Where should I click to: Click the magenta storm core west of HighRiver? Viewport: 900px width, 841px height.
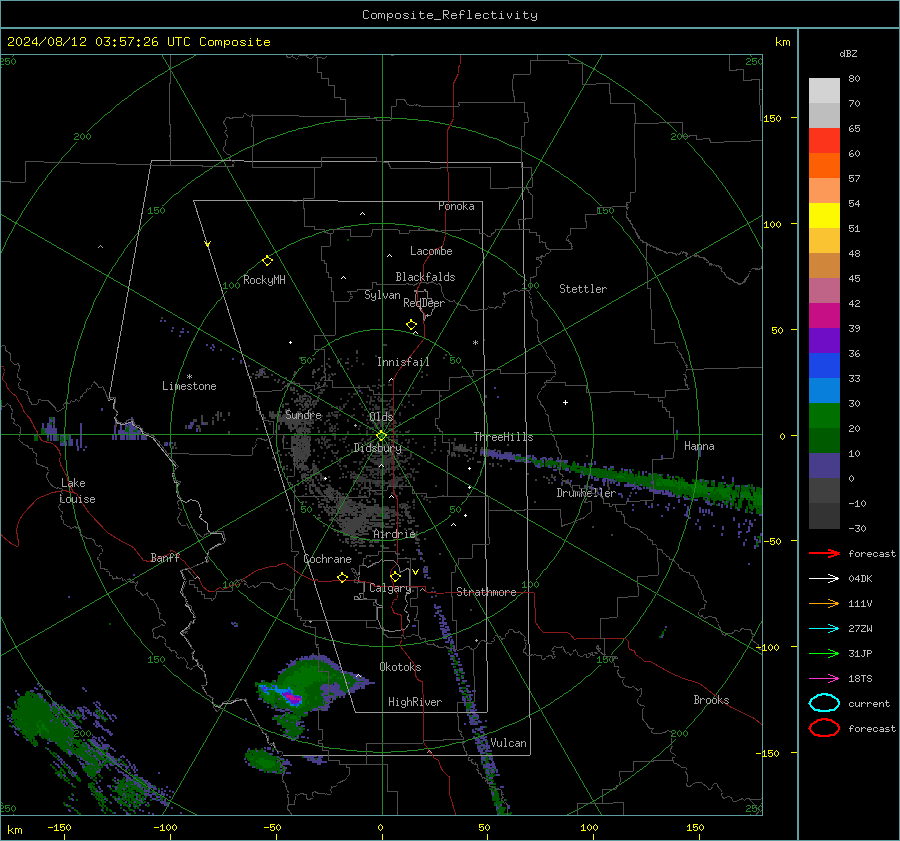293,698
